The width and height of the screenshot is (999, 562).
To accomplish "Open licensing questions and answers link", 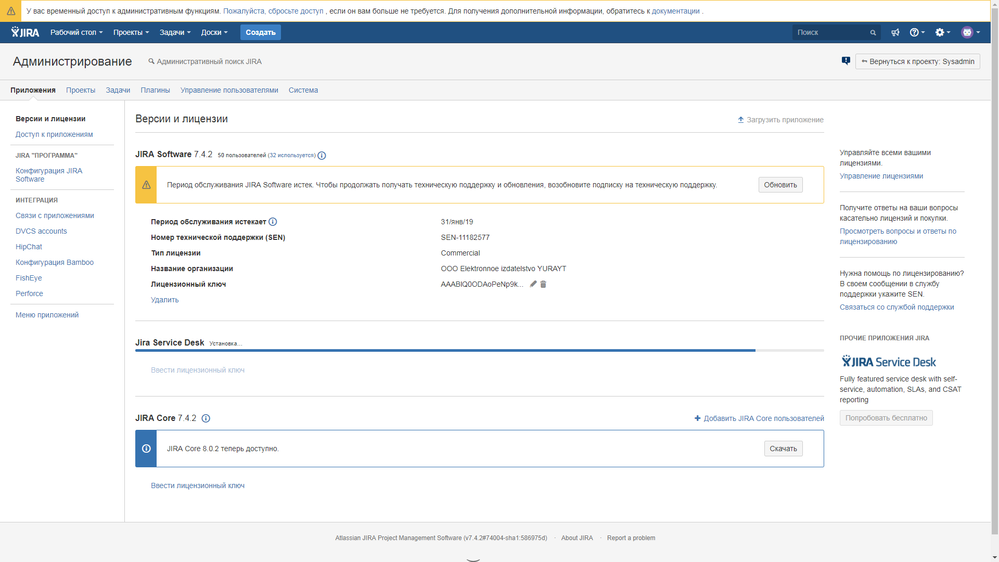I will [x=898, y=236].
